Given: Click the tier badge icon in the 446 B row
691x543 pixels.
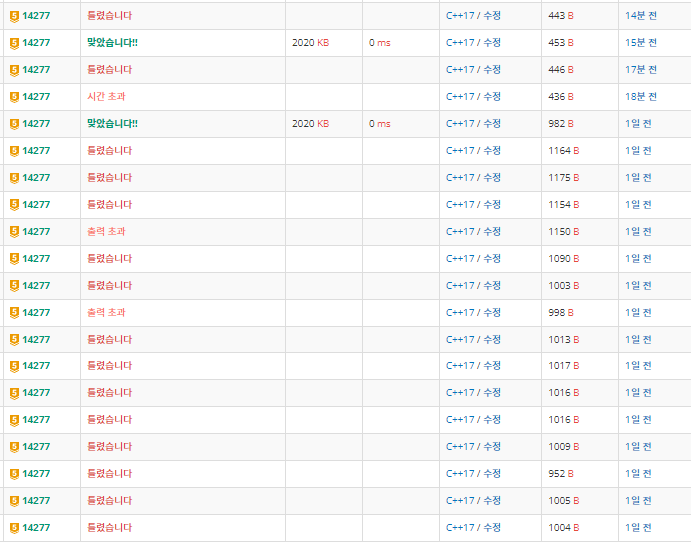Looking at the screenshot, I should pos(14,70).
